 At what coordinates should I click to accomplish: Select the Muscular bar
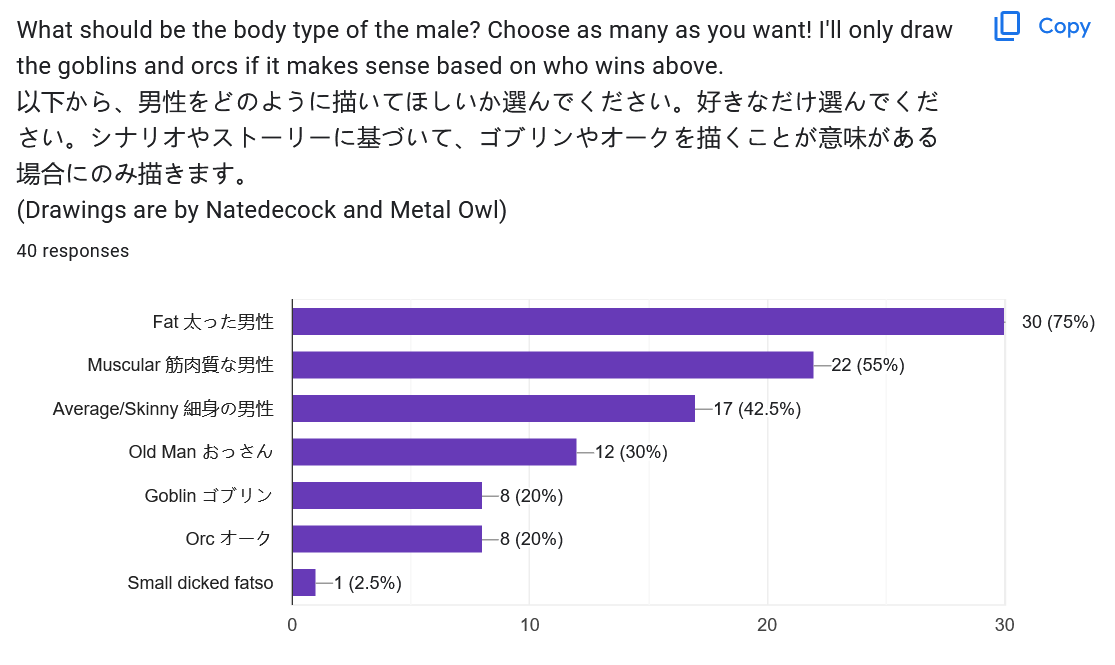[552, 365]
